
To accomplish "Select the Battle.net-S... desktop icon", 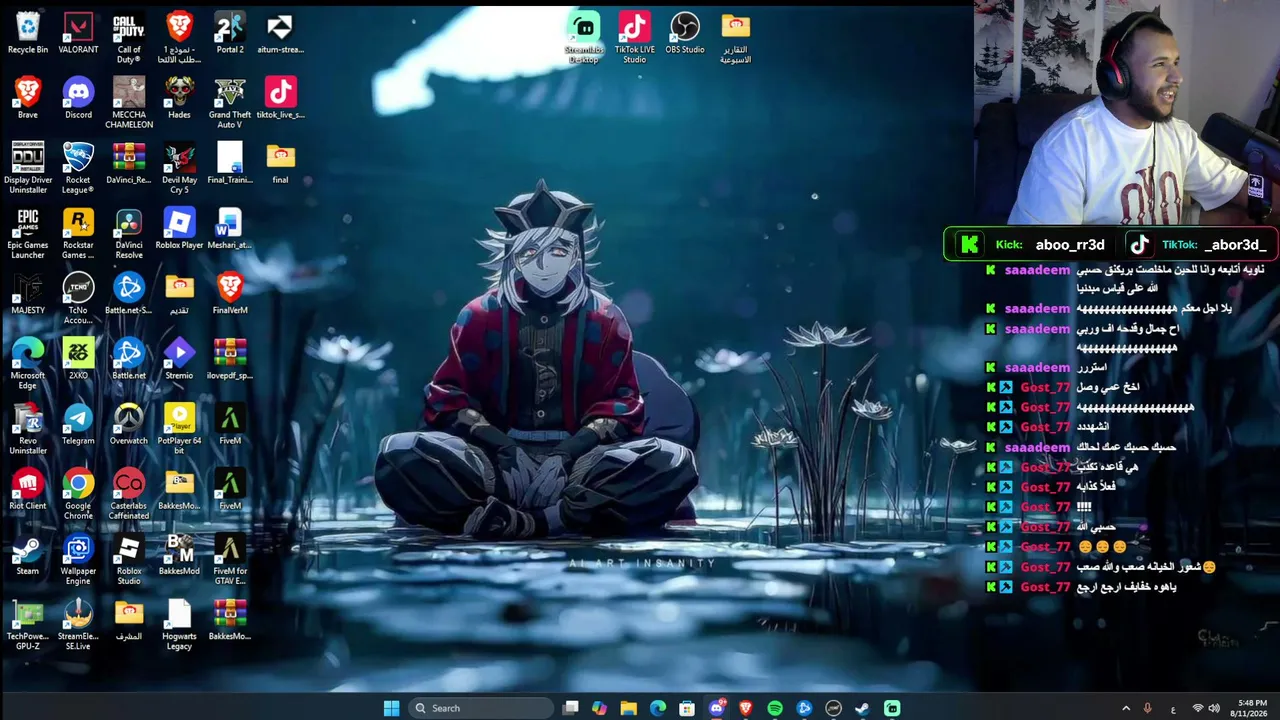I will point(129,293).
